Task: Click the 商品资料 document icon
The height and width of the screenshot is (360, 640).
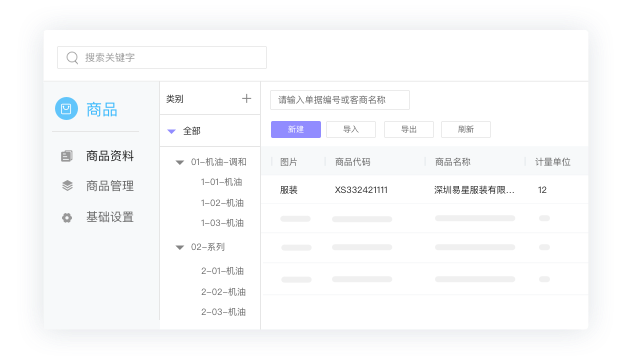Action: pos(67,156)
